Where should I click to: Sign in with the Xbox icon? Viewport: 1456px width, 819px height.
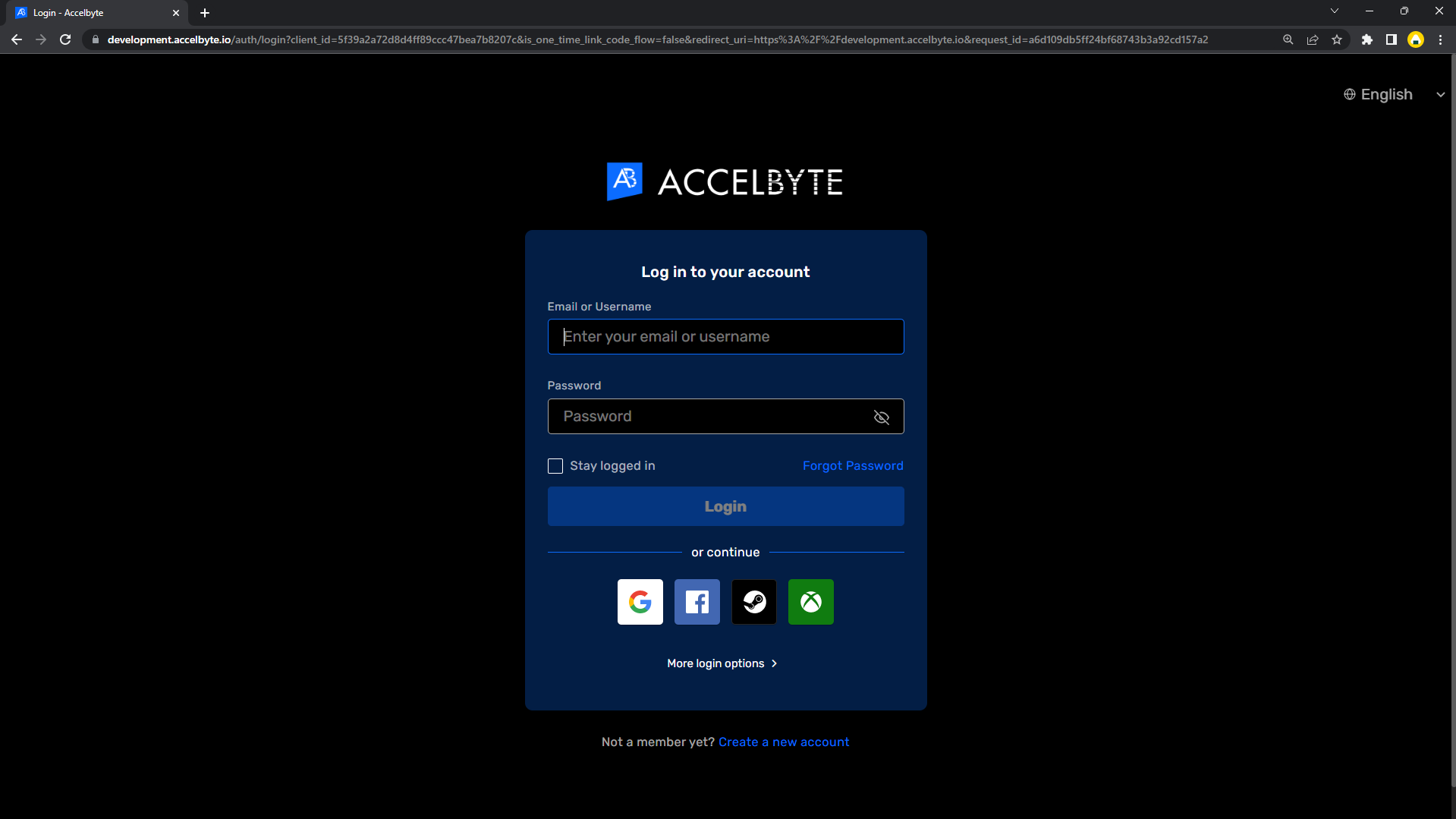pos(810,602)
